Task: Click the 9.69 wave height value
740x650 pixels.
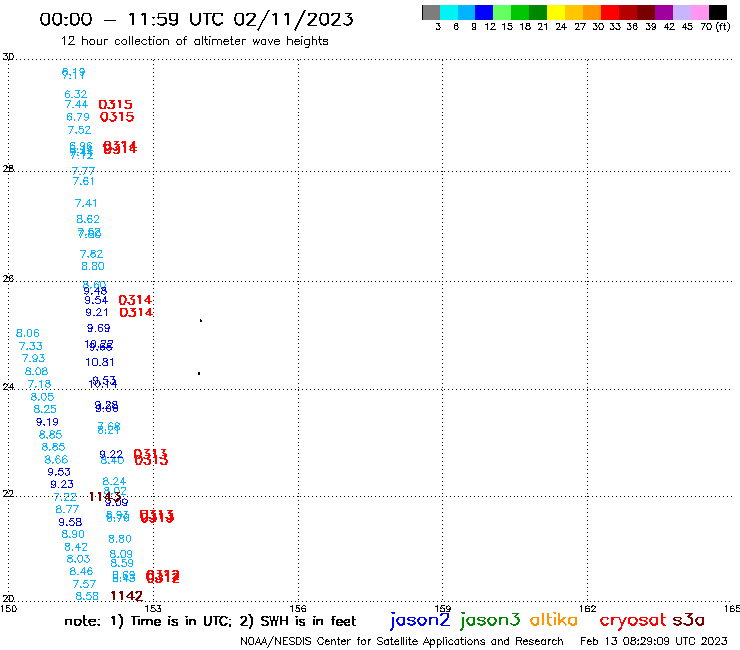Action: point(99,328)
